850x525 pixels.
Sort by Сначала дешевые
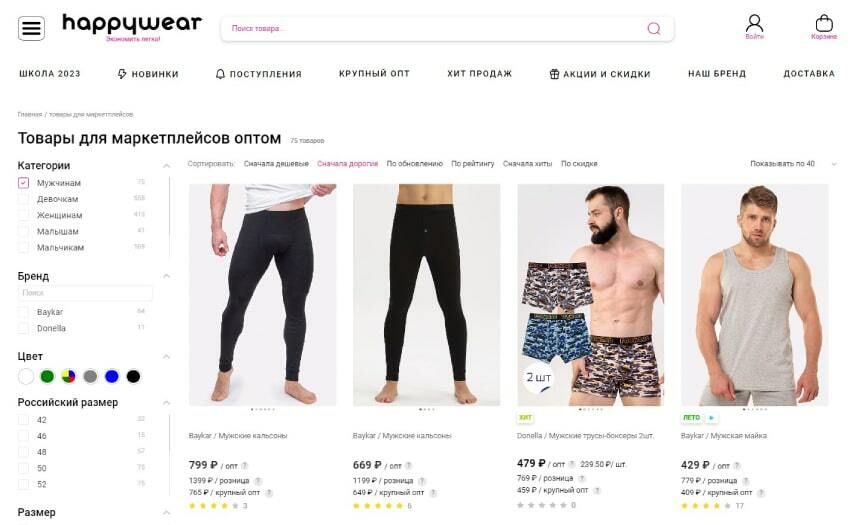click(276, 164)
